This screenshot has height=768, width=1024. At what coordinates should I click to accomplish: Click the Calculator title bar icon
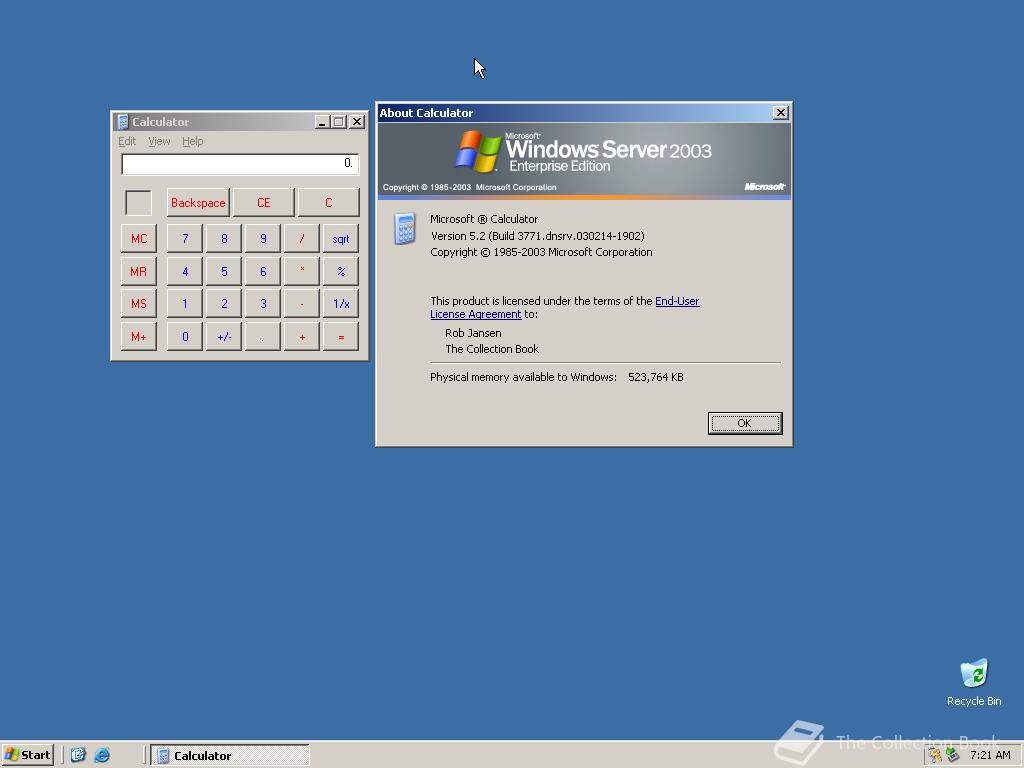coord(123,121)
